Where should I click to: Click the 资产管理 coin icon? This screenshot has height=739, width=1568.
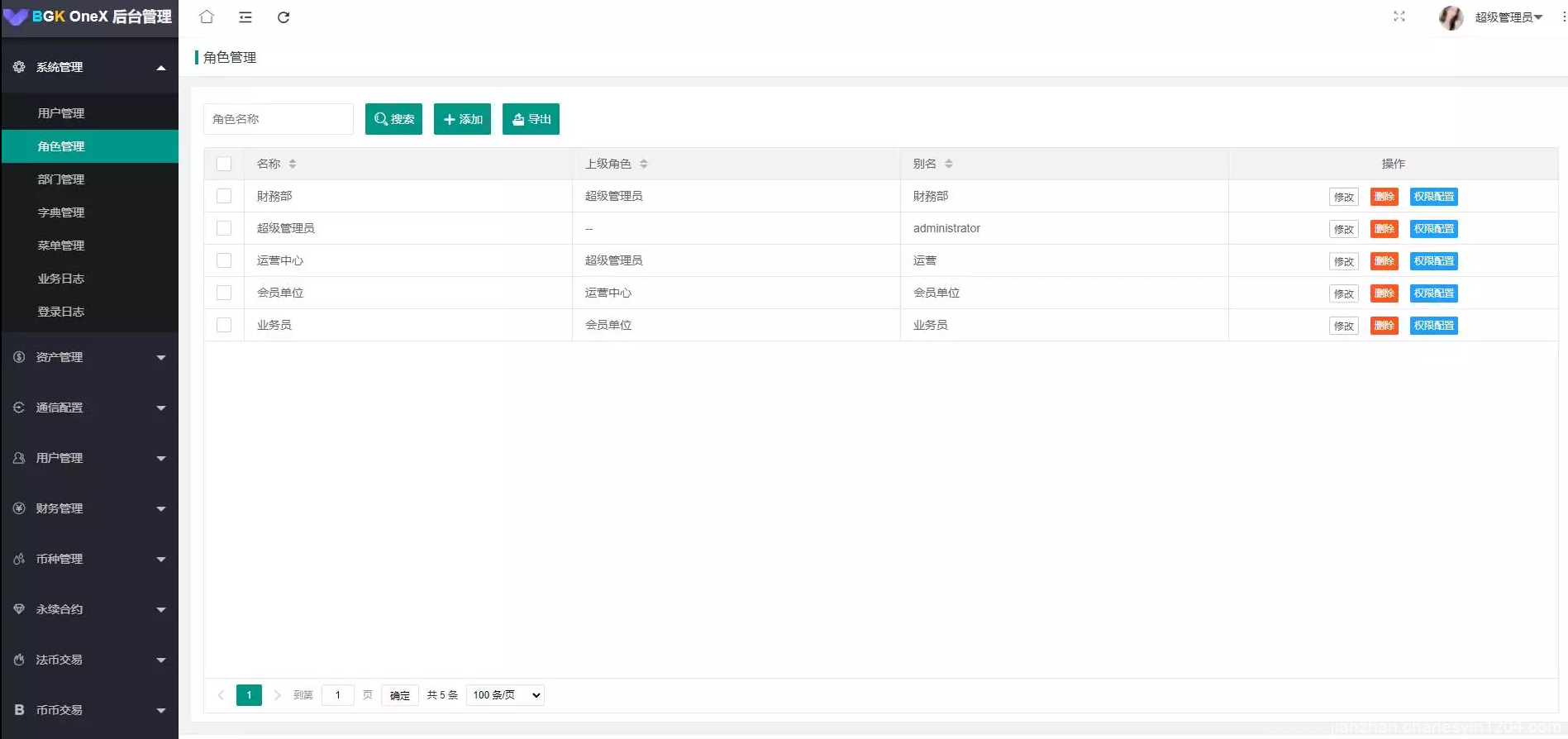tap(19, 357)
